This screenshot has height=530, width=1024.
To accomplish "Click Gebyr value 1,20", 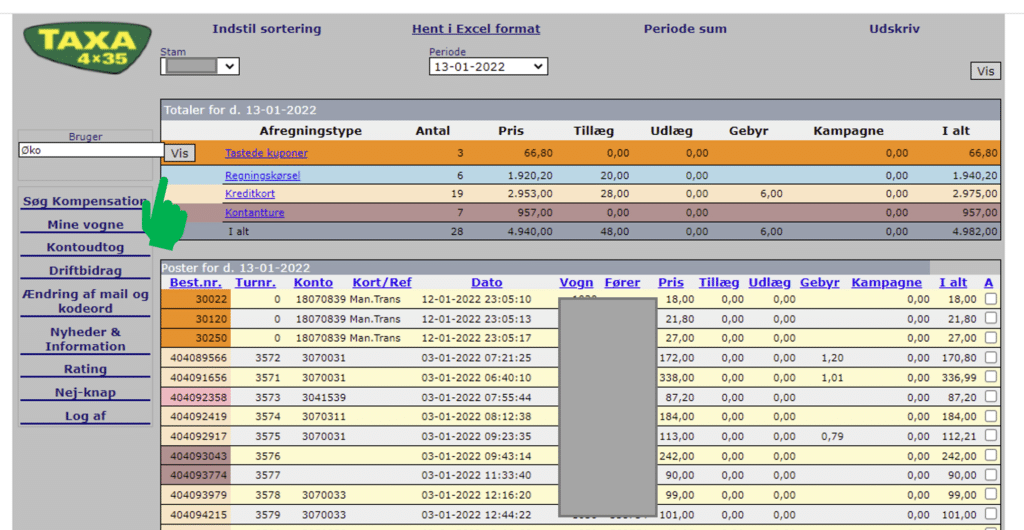I will tap(833, 358).
